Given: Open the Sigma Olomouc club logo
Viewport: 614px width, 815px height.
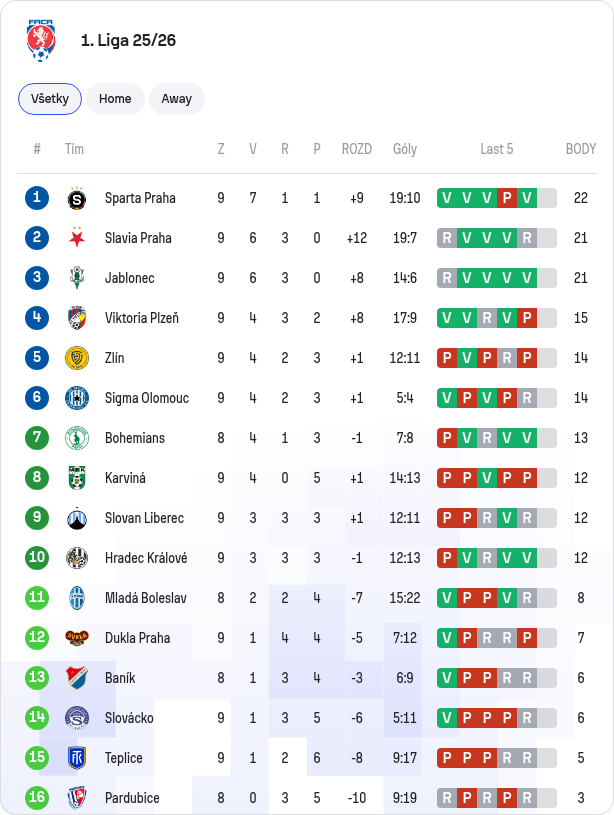Looking at the screenshot, I should pyautogui.click(x=77, y=398).
